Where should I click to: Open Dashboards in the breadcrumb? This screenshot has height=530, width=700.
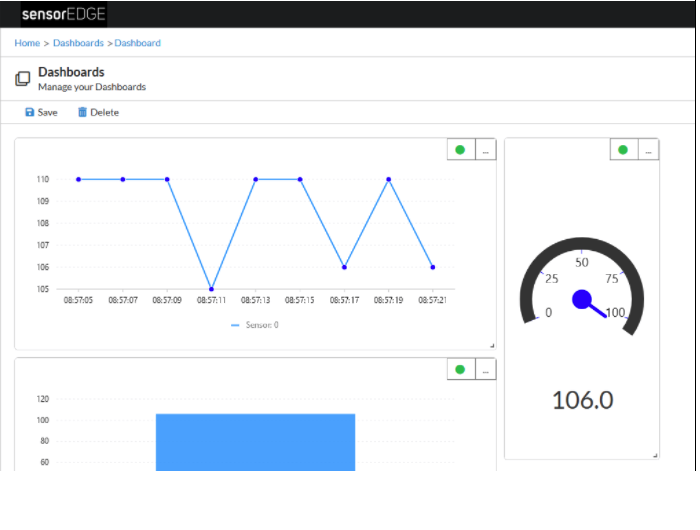(x=78, y=43)
